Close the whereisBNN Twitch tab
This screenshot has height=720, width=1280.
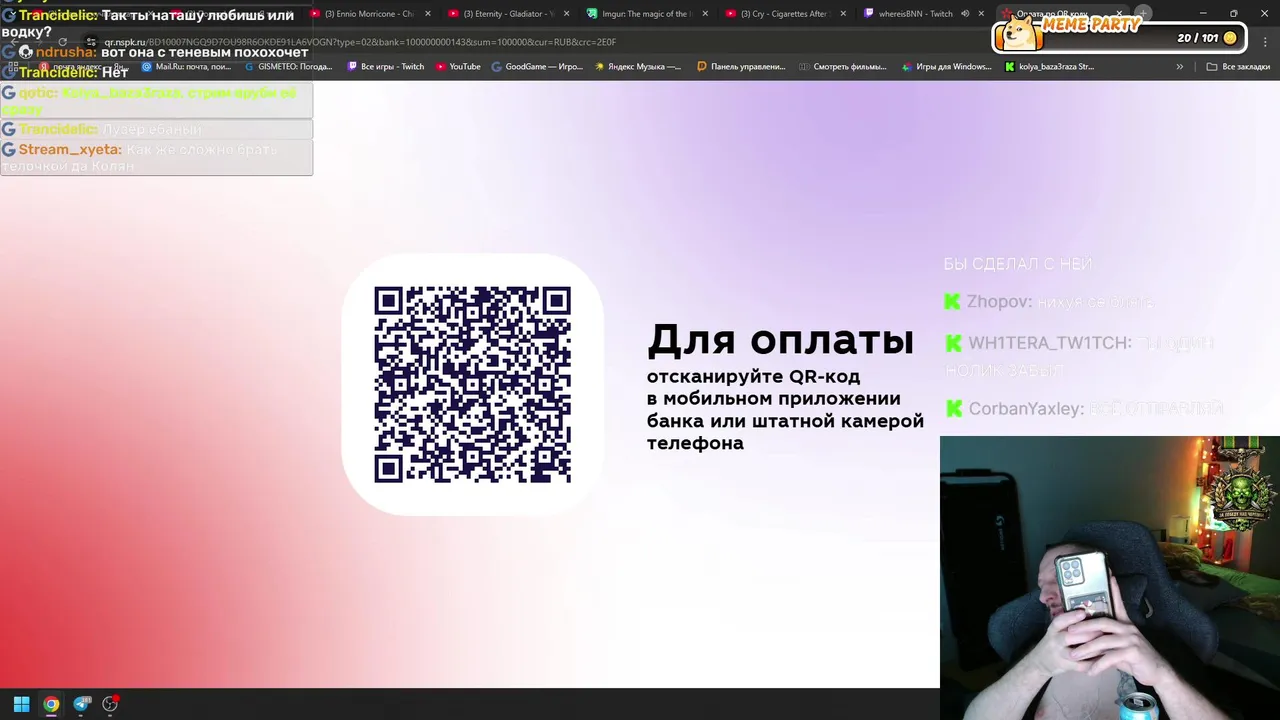tap(981, 14)
